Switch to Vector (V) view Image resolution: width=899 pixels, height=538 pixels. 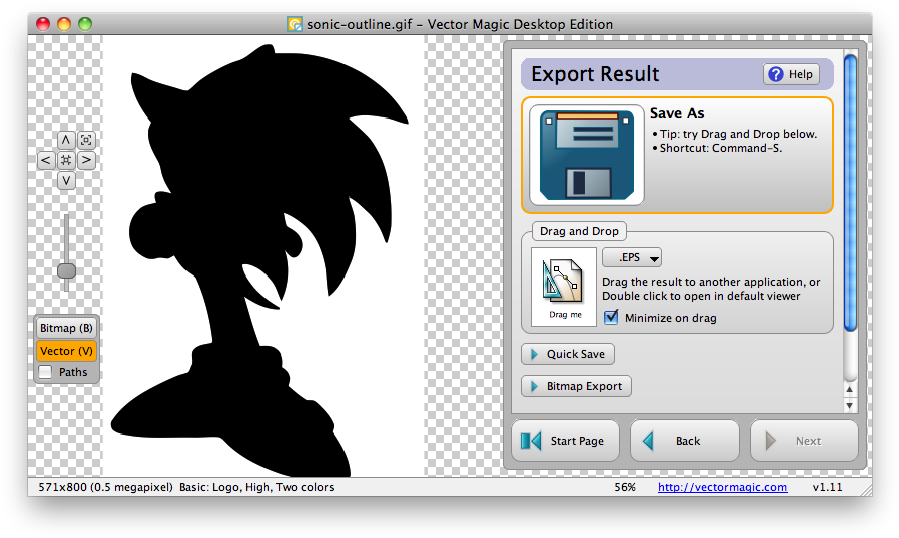click(x=66, y=351)
